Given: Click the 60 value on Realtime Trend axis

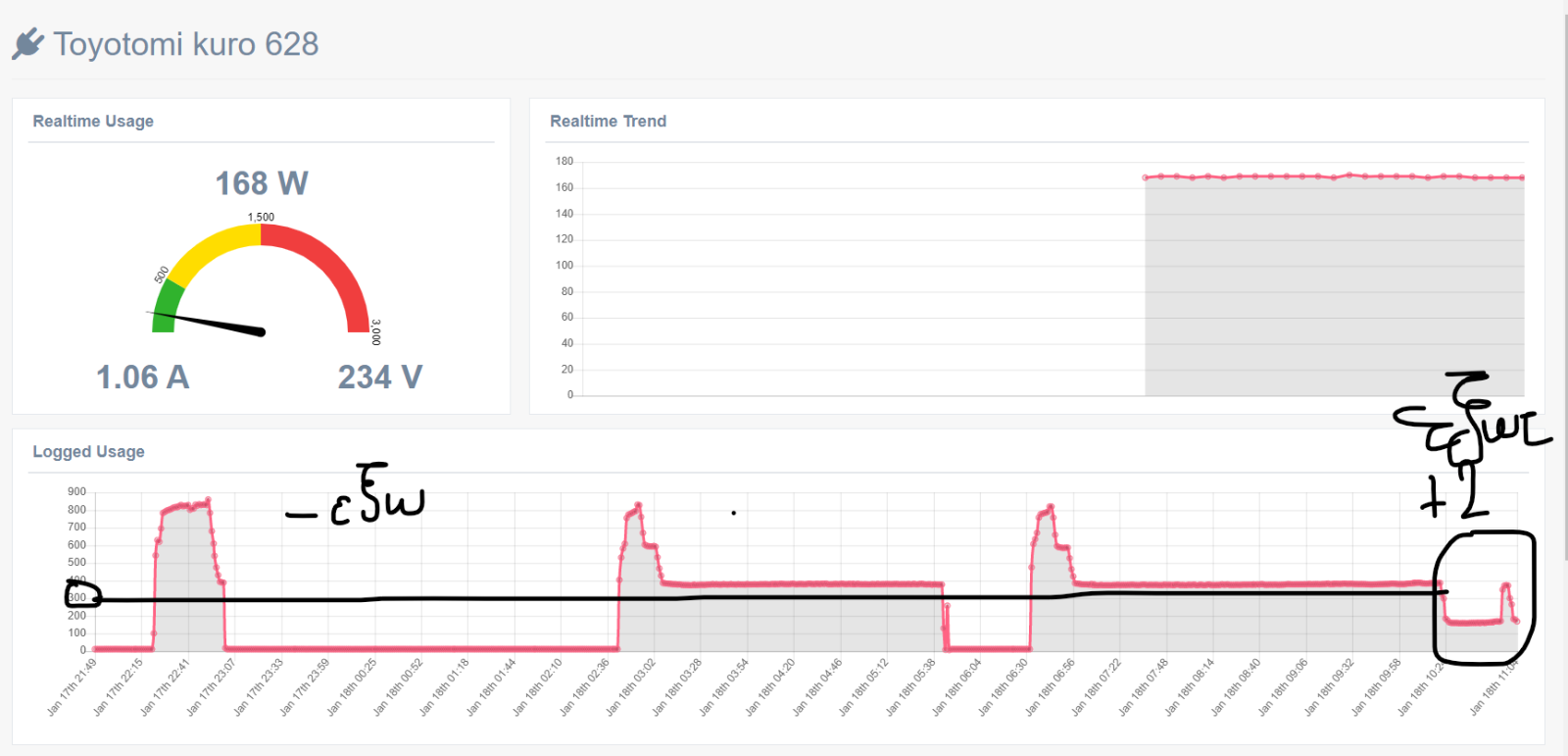Looking at the screenshot, I should click(x=567, y=317).
